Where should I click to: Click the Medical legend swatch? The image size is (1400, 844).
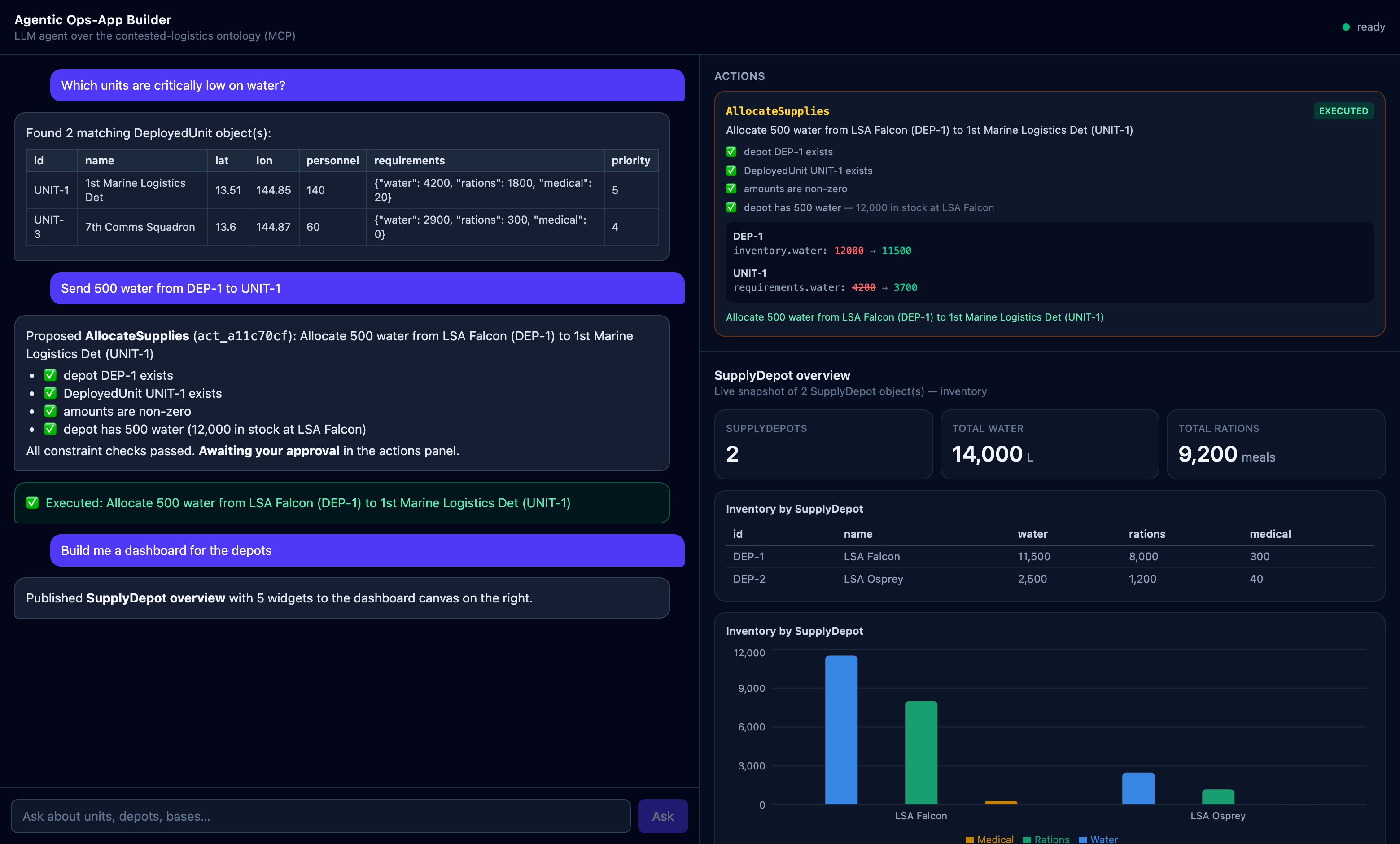[x=969, y=840]
